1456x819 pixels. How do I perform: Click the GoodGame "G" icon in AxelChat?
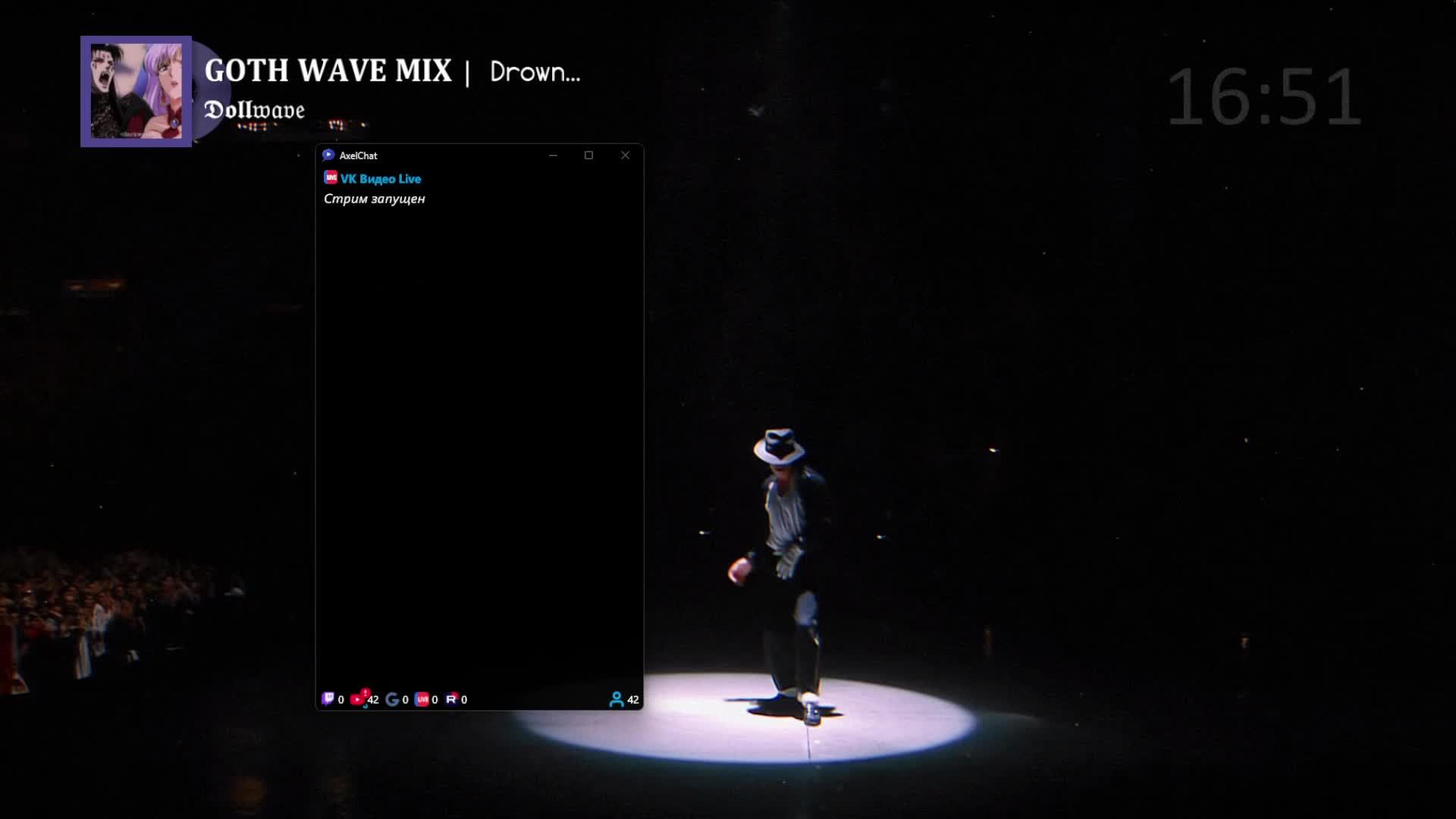[392, 699]
